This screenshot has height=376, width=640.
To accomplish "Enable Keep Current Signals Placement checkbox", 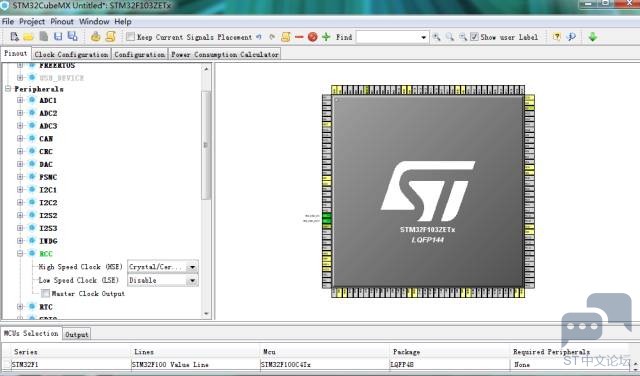I will point(130,37).
